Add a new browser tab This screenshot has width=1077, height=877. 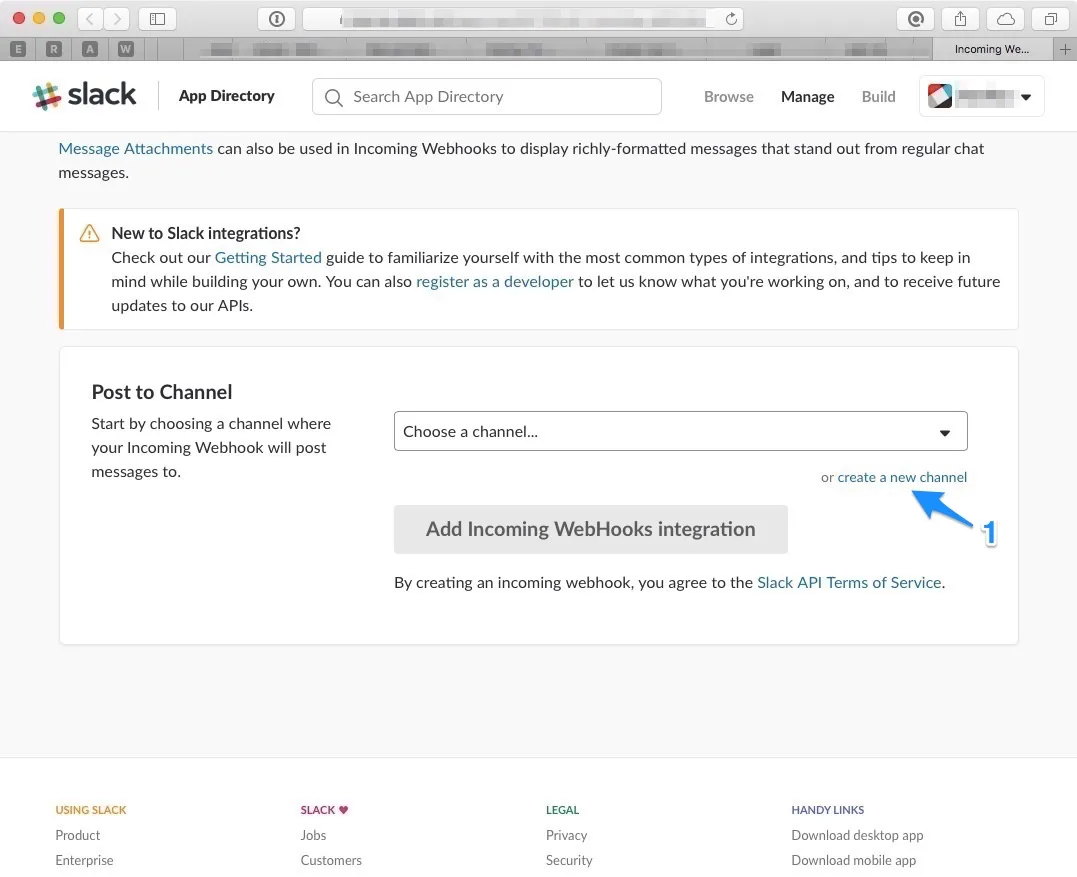(1065, 49)
